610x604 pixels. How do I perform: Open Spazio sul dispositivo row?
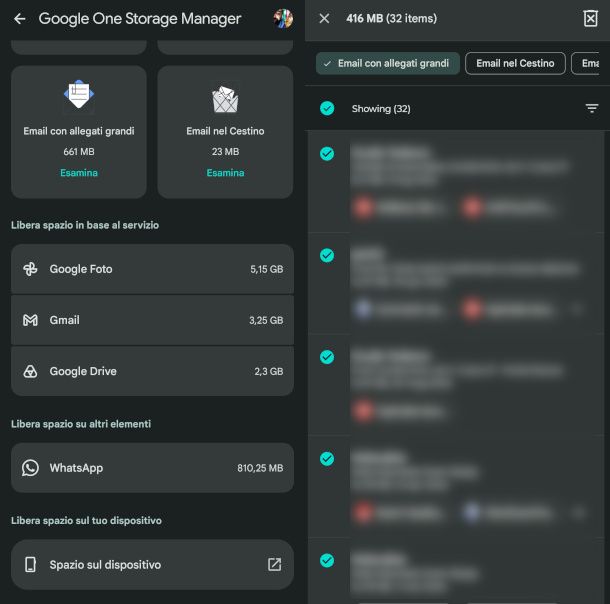152,564
